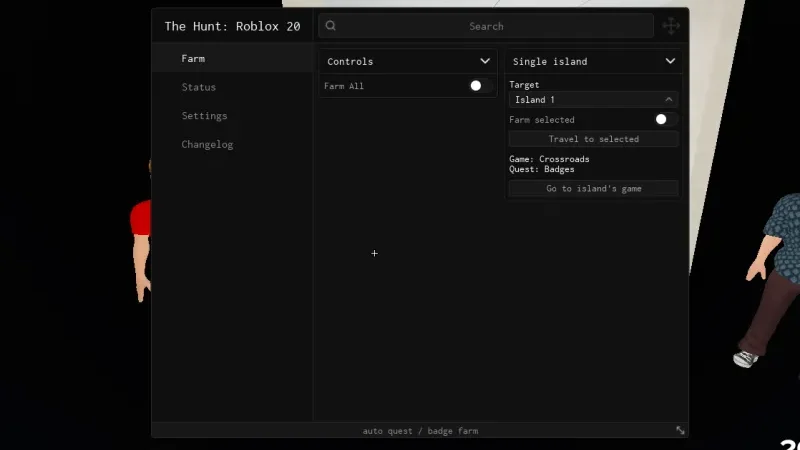Image resolution: width=800 pixels, height=450 pixels.
Task: Toggle the Farm All switch
Action: 480,86
